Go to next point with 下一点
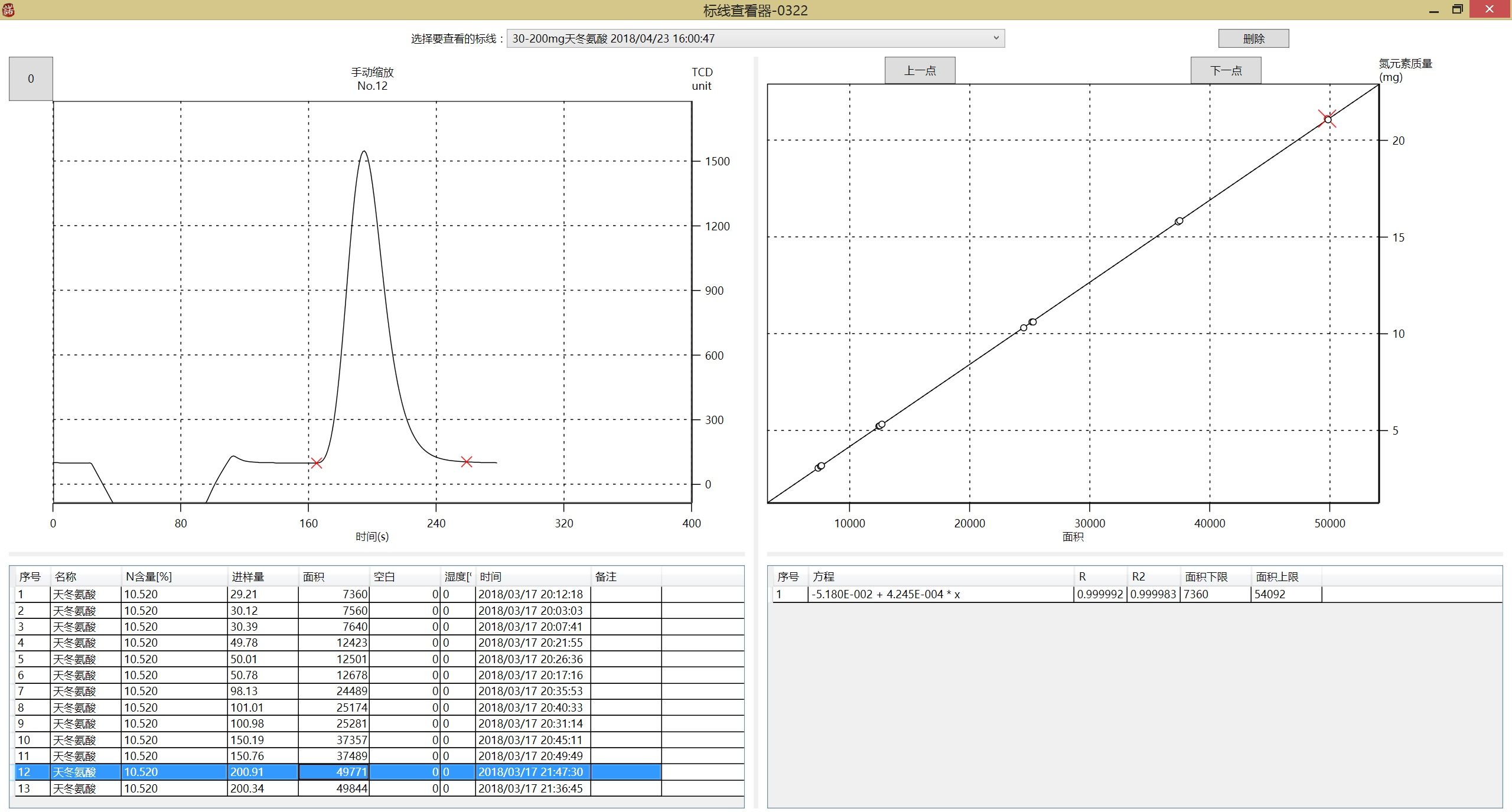 [1226, 71]
